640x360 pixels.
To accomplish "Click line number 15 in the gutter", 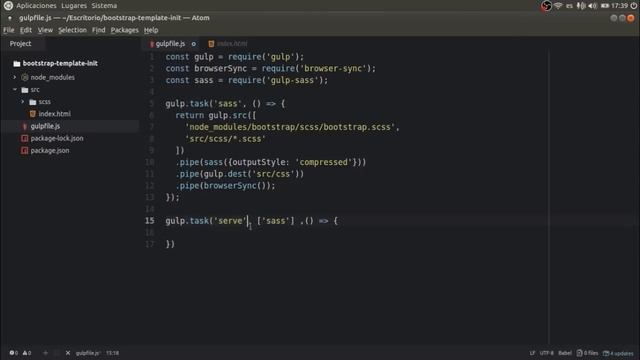I will pyautogui.click(x=149, y=220).
